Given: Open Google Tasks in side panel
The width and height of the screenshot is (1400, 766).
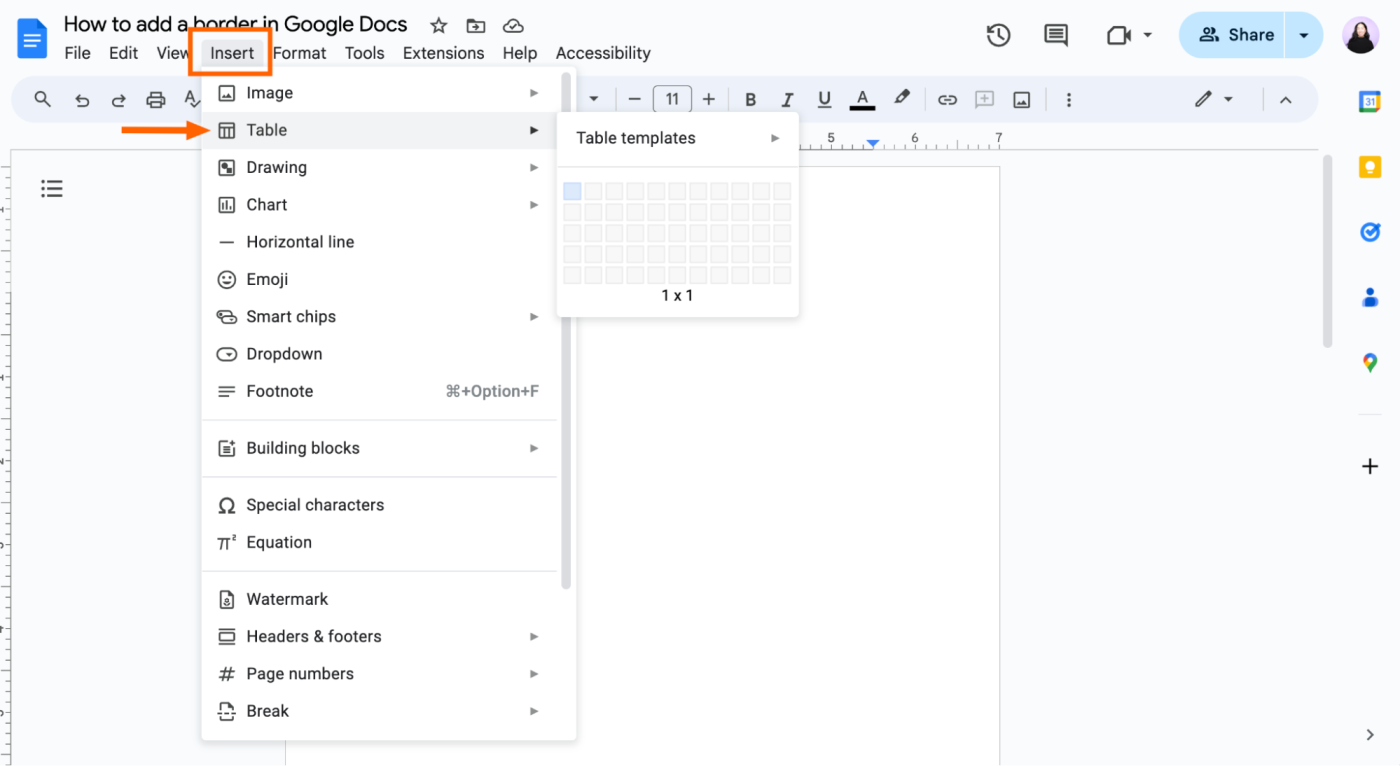Looking at the screenshot, I should click(x=1370, y=232).
